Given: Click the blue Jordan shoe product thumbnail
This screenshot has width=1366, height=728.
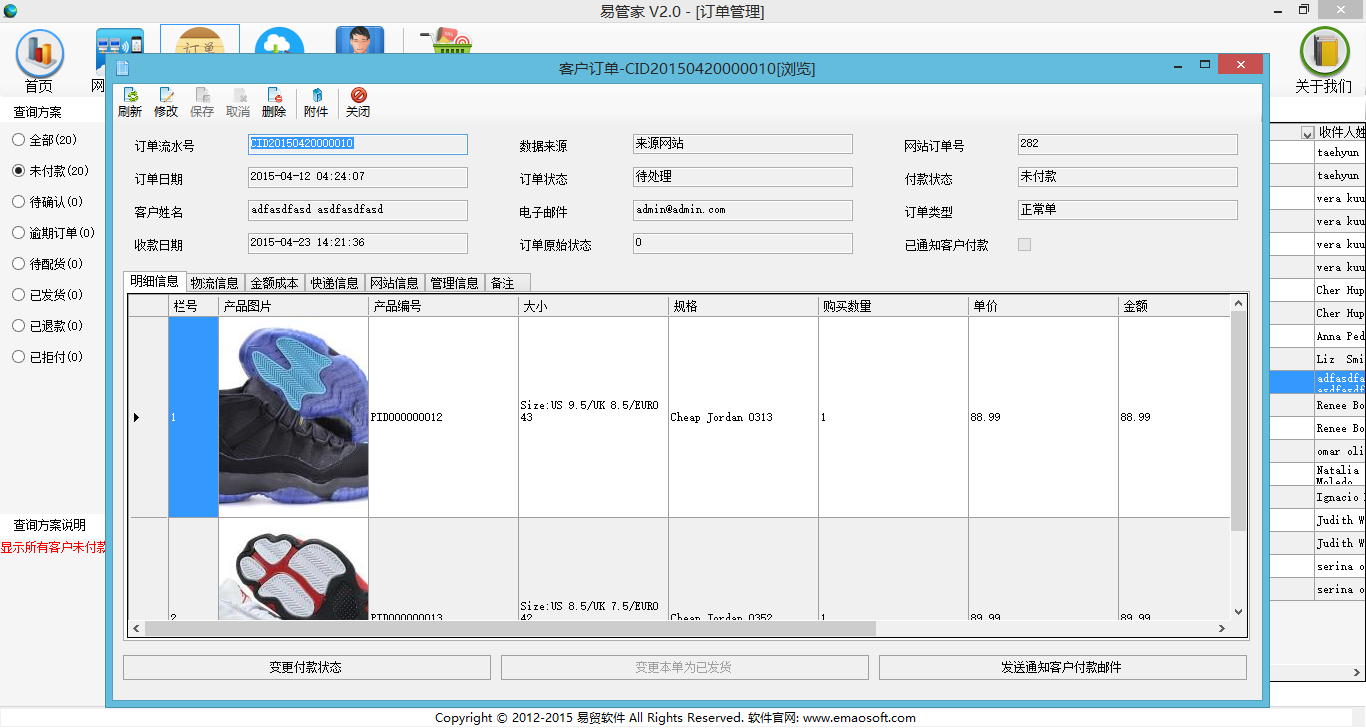Looking at the screenshot, I should click(293, 417).
